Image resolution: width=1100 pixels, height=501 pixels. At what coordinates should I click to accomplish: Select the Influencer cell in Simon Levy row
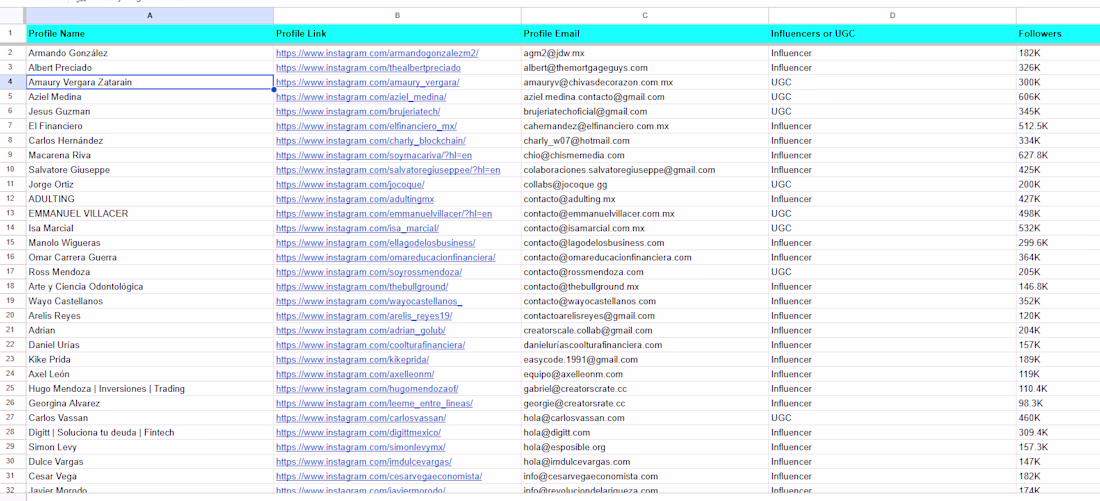(x=892, y=447)
